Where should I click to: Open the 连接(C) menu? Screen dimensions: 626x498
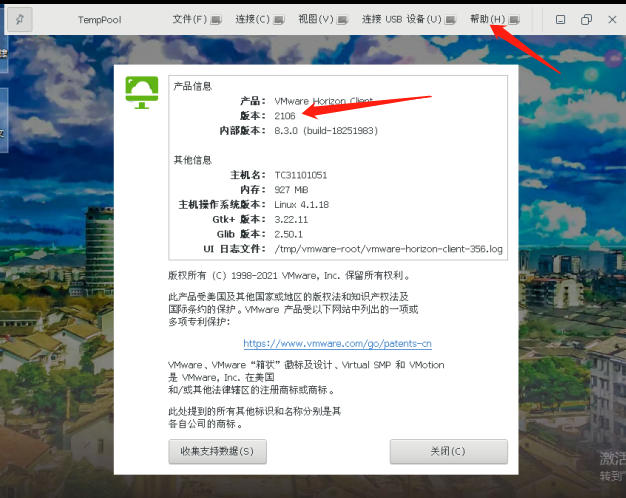click(x=252, y=19)
